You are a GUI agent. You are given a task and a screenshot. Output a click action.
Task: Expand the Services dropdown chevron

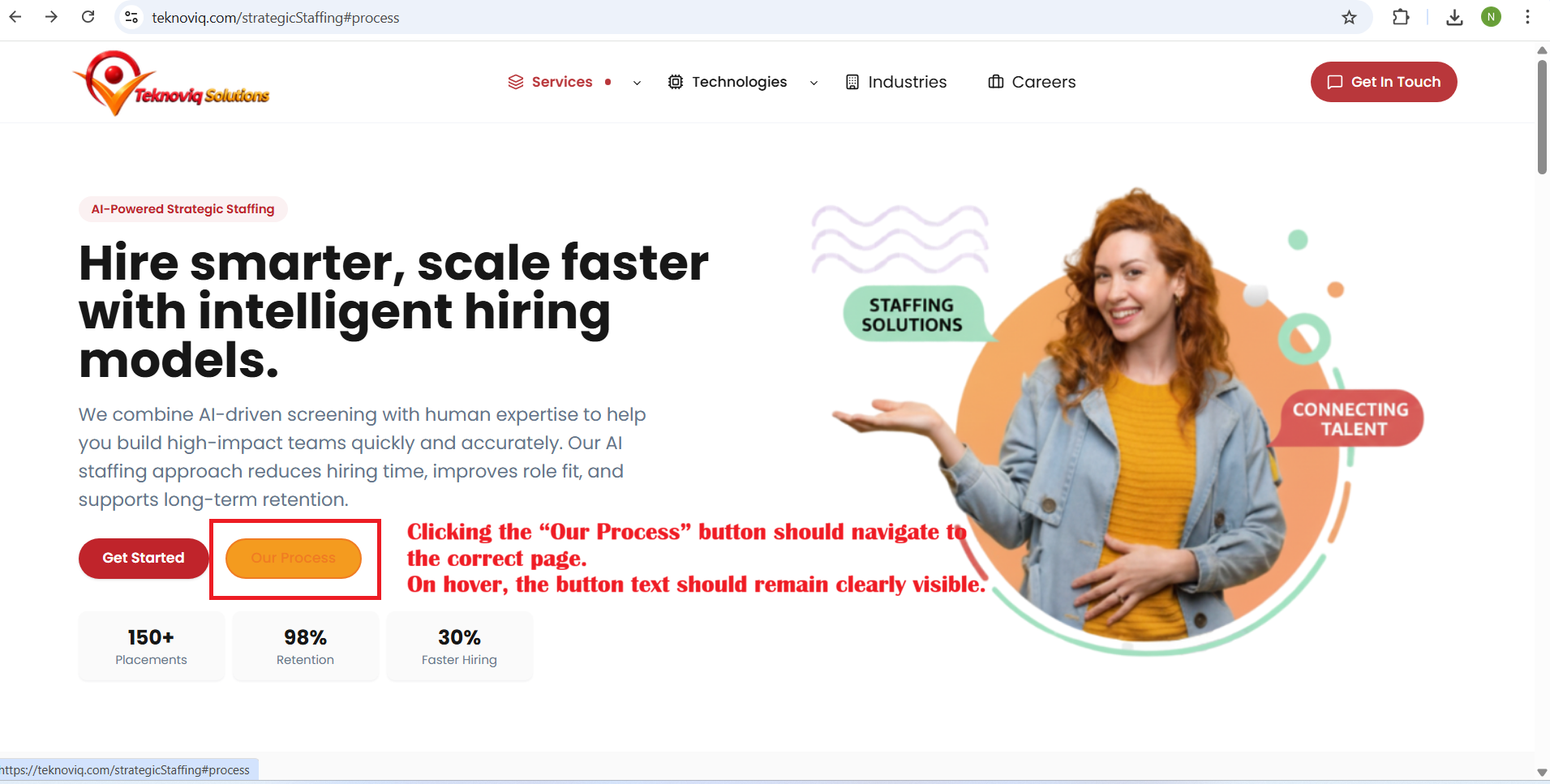tap(637, 83)
